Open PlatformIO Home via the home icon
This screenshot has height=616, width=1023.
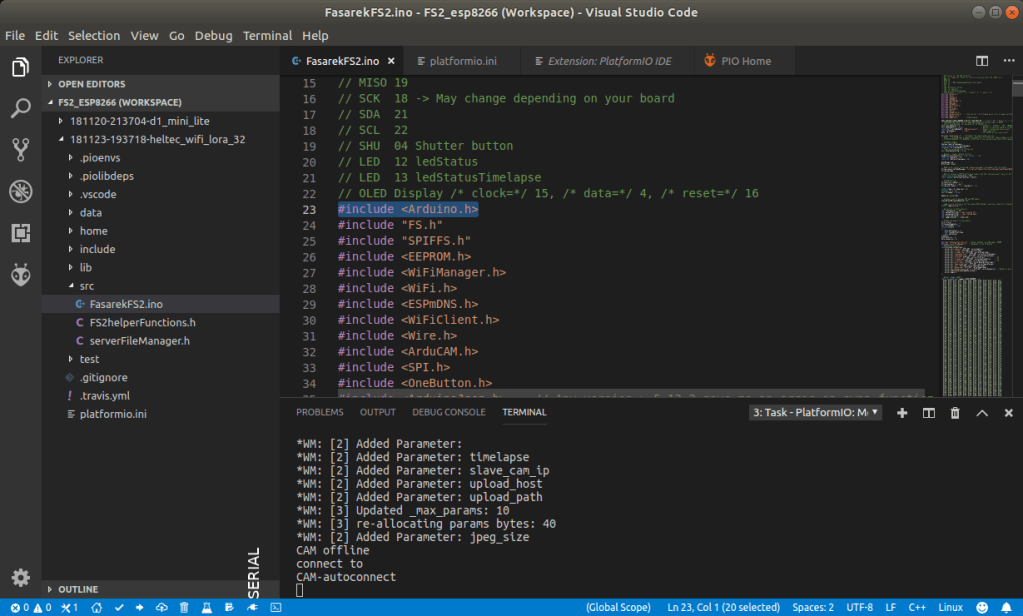click(x=97, y=607)
